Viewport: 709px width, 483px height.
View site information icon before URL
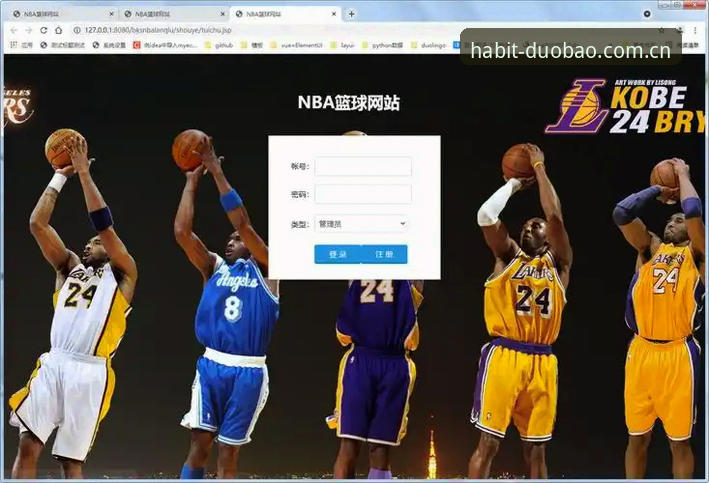click(x=77, y=30)
